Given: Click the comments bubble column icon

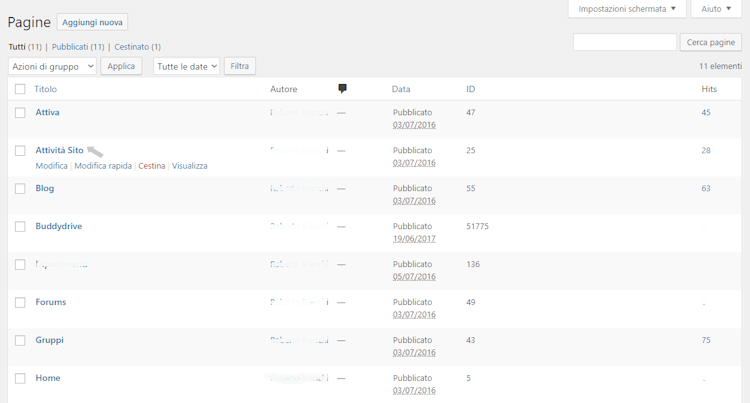Looking at the screenshot, I should [x=342, y=89].
